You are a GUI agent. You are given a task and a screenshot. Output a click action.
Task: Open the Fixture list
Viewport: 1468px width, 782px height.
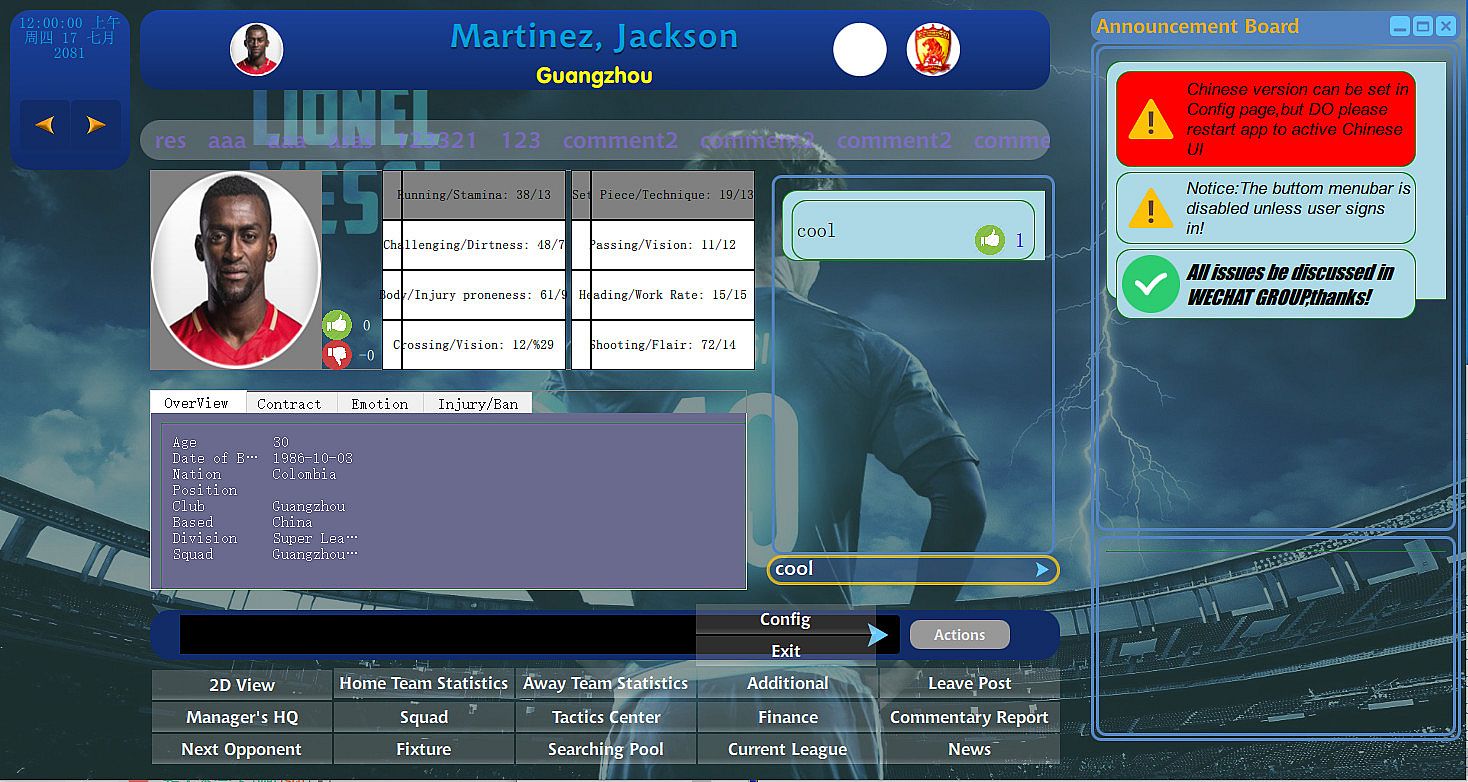[424, 749]
